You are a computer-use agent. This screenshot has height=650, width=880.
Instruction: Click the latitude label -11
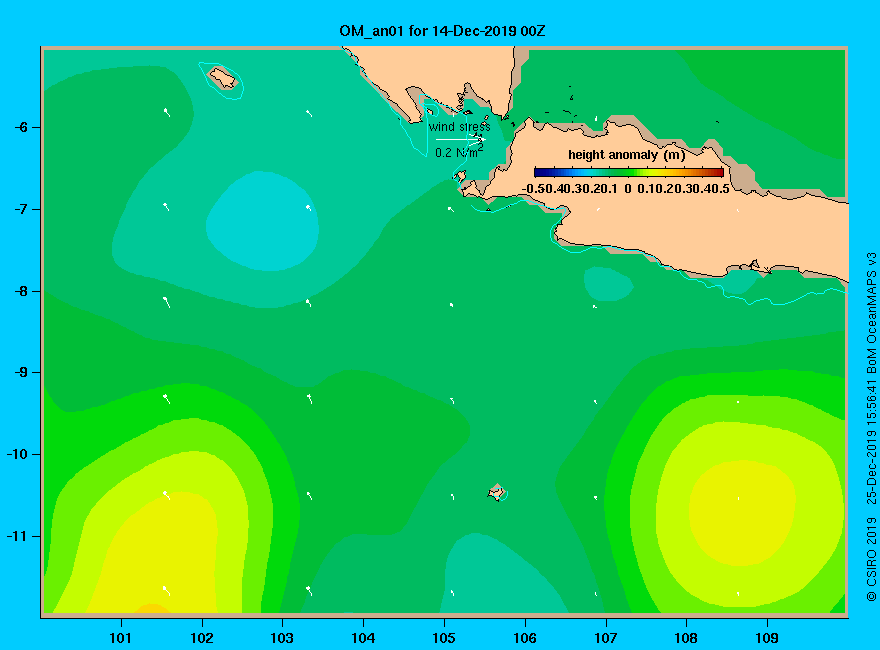pyautogui.click(x=17, y=536)
